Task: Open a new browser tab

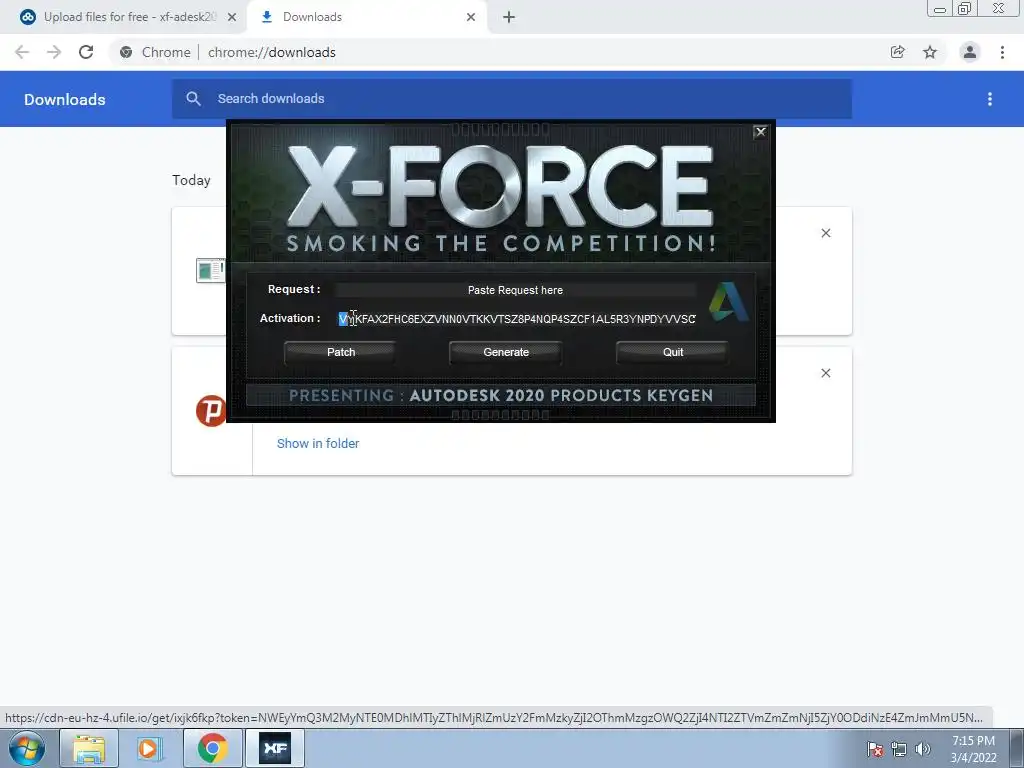Action: tap(509, 17)
